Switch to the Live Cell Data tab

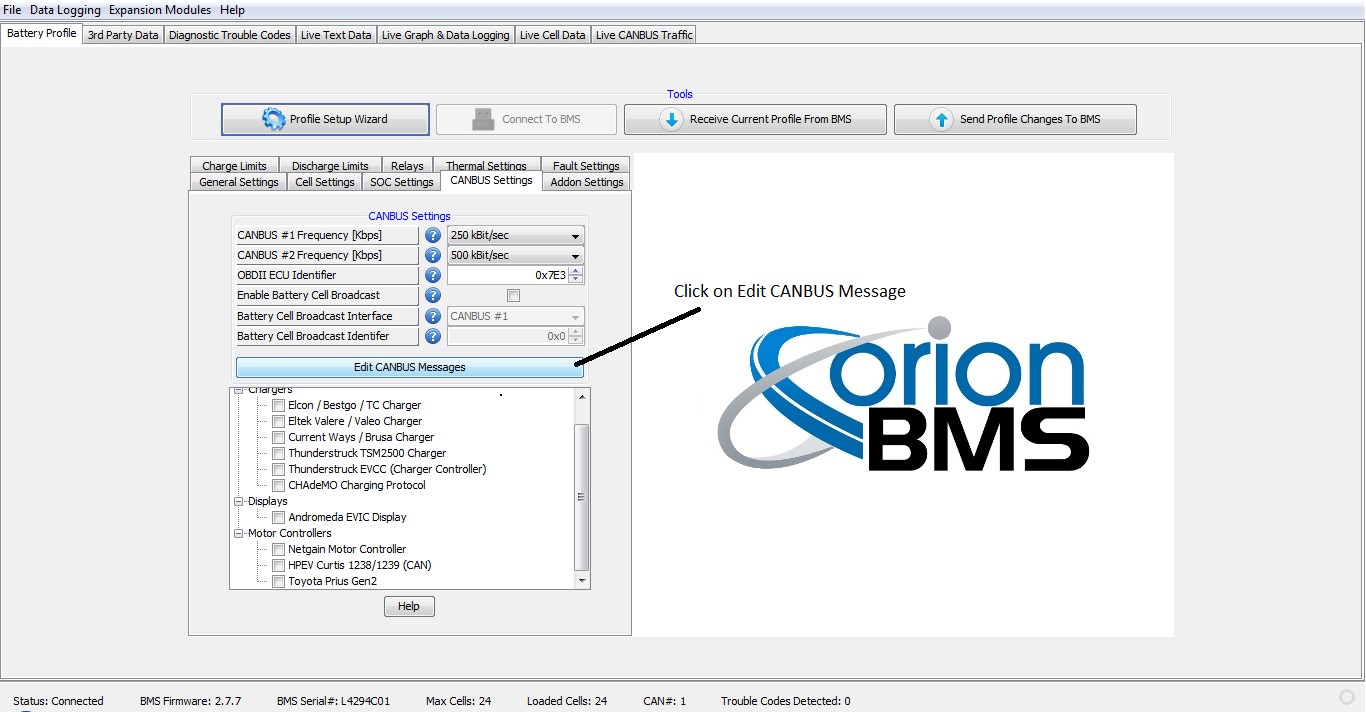pos(552,35)
